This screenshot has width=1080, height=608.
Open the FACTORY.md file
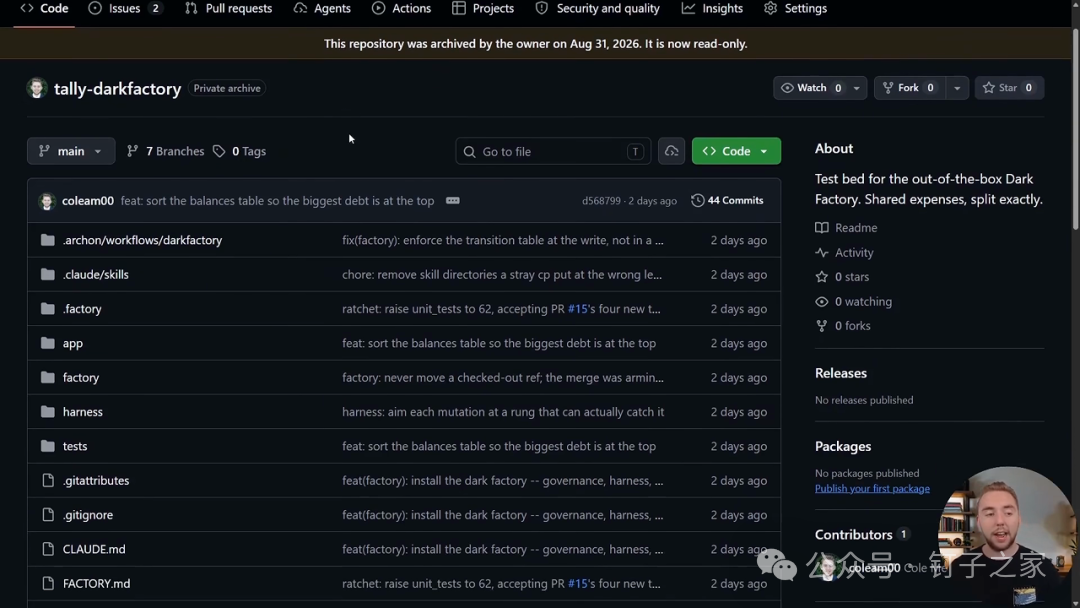96,584
